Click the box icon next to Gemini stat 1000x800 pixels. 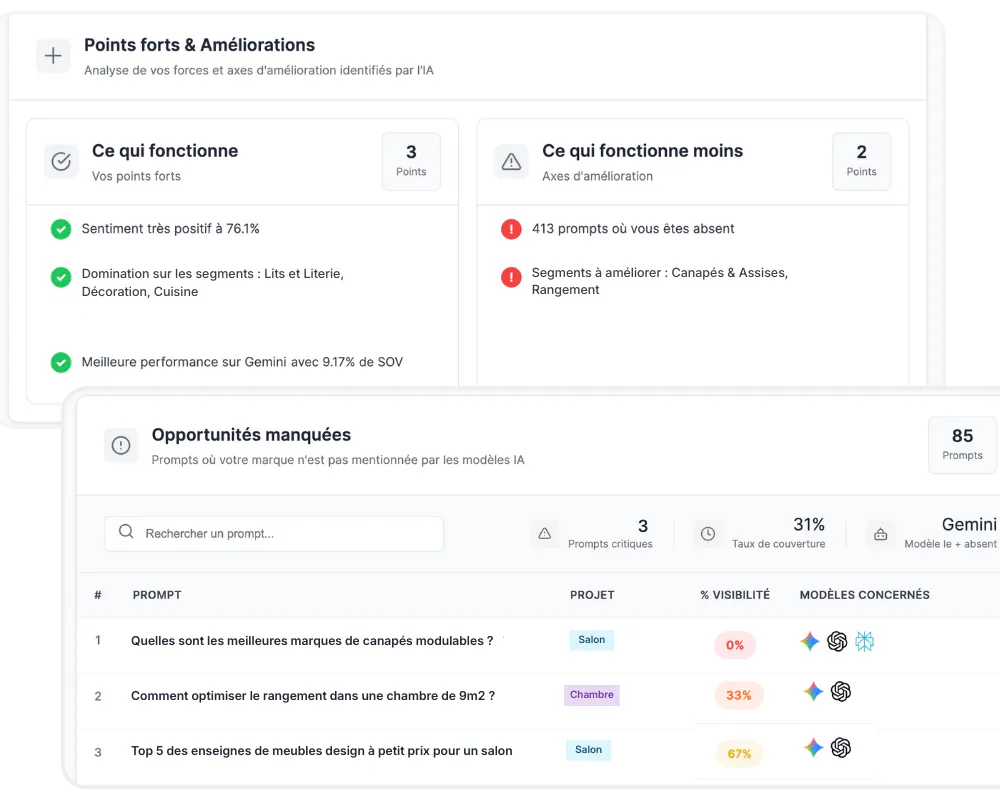(880, 534)
